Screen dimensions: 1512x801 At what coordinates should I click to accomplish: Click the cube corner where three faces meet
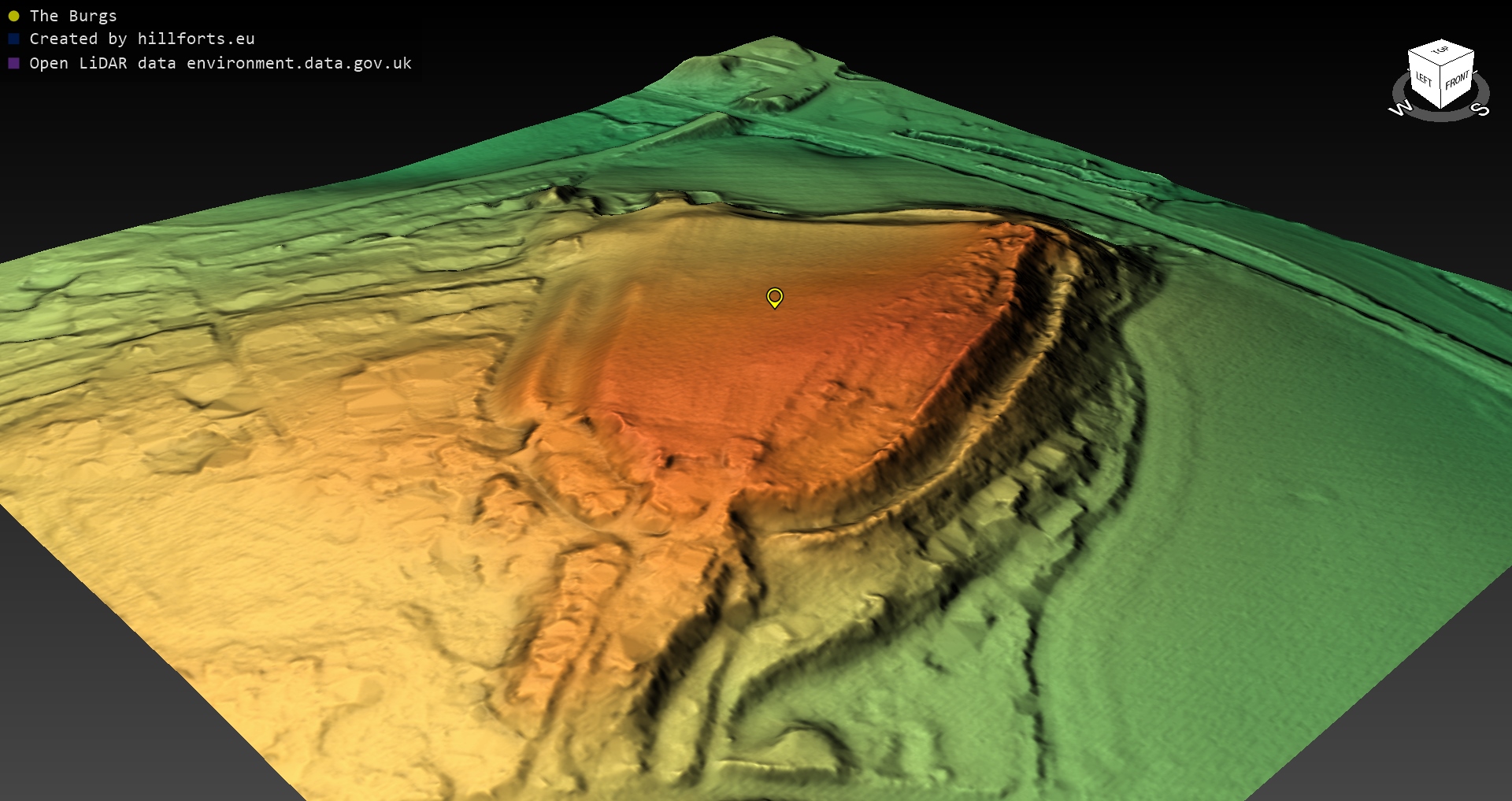[x=1440, y=65]
